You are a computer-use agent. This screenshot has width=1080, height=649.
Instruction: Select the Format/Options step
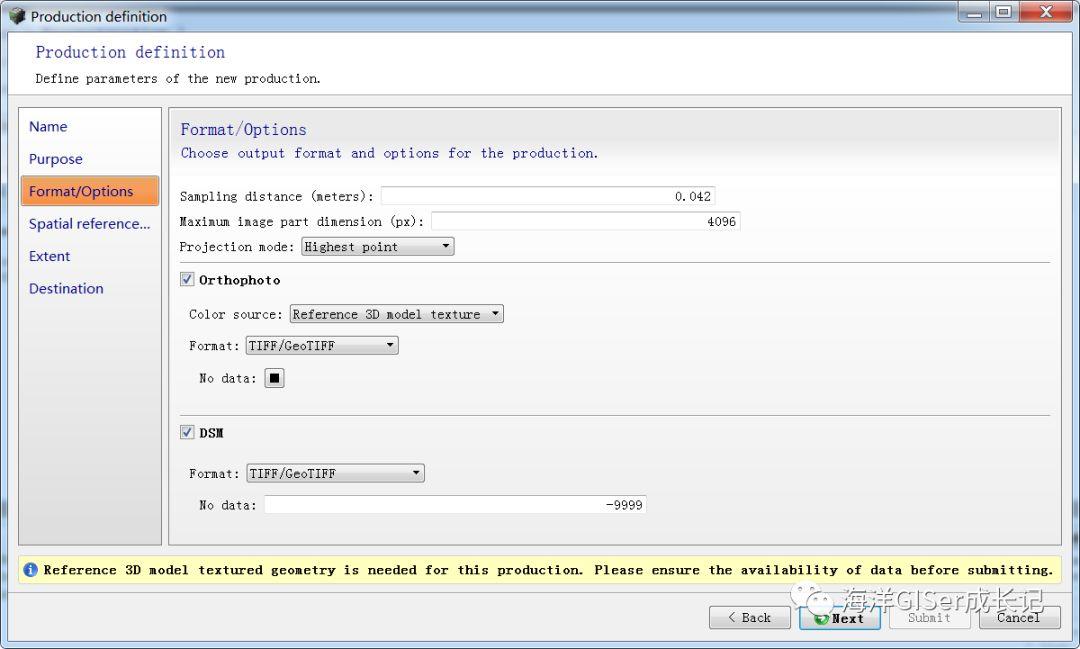pyautogui.click(x=90, y=191)
